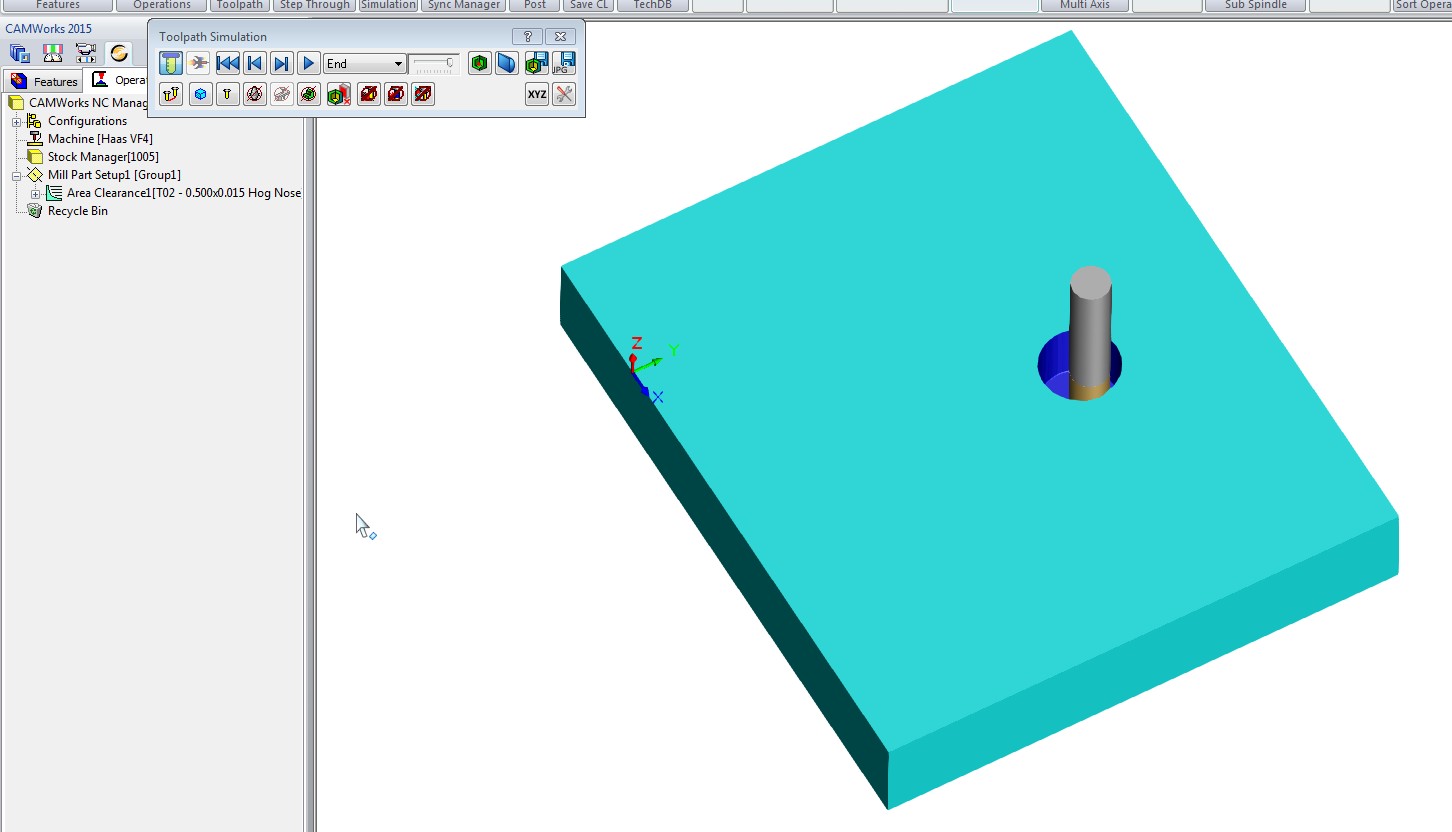
Task: Rewind simulation to the start
Action: (x=228, y=64)
